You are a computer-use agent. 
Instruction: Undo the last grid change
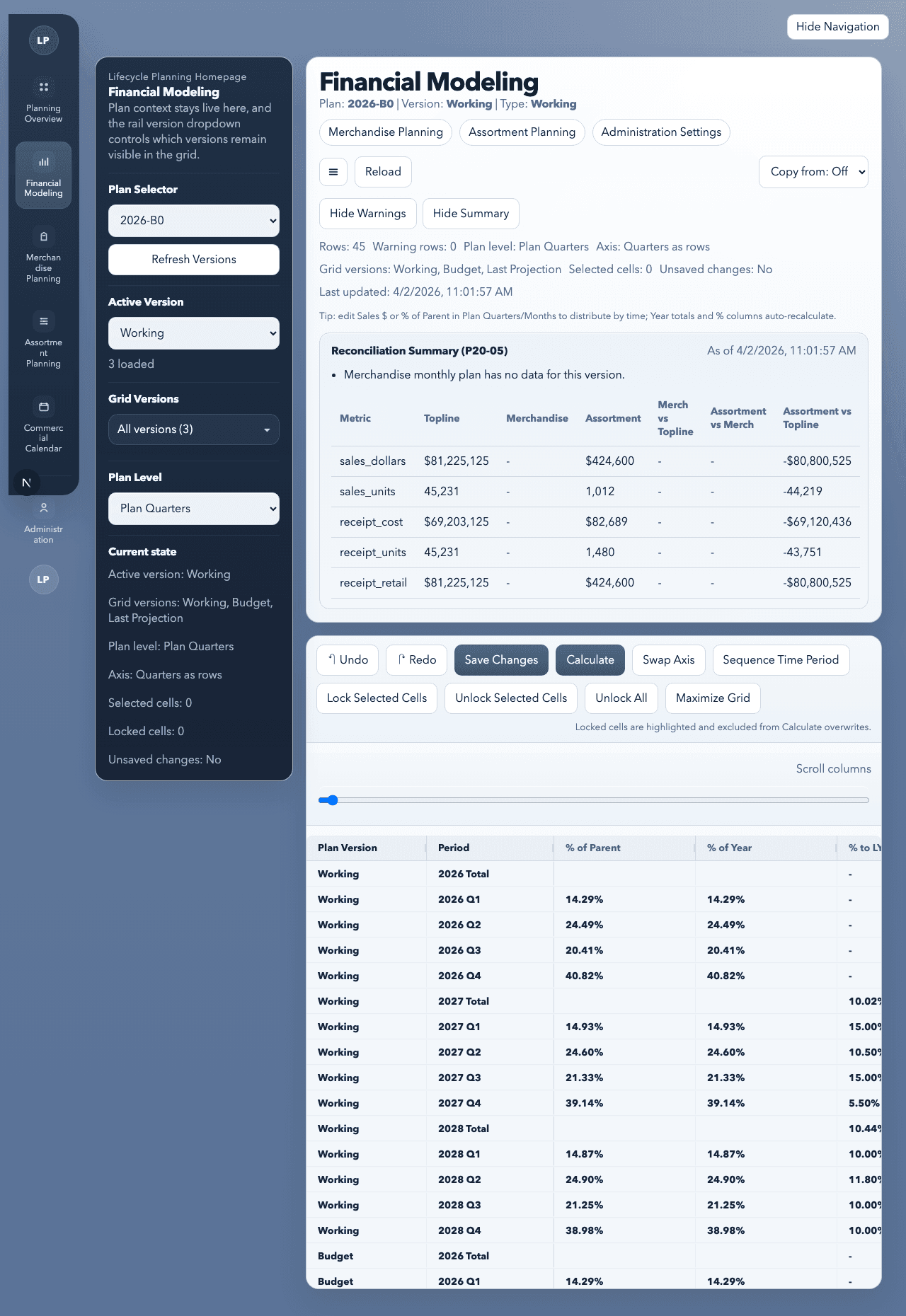pyautogui.click(x=348, y=659)
